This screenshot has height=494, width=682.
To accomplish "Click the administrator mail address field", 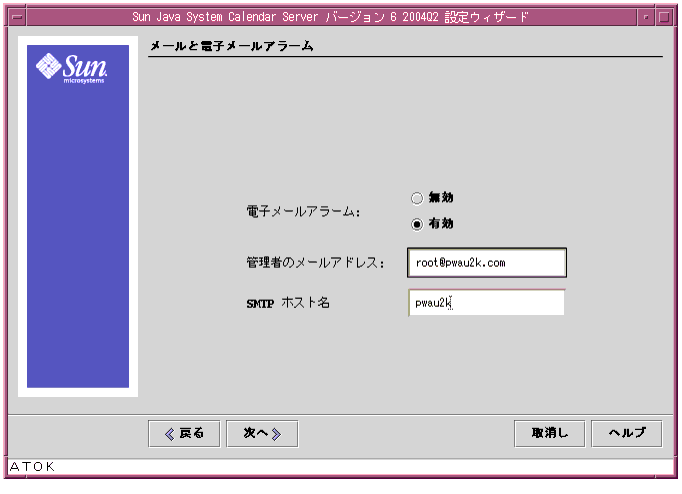I will 487,263.
